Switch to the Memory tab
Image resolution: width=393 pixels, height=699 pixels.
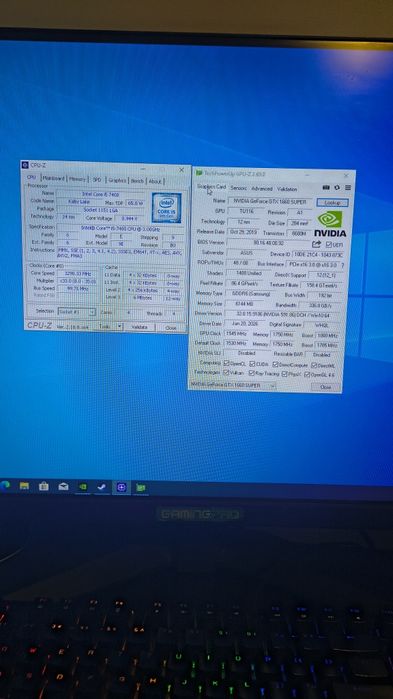(77, 178)
